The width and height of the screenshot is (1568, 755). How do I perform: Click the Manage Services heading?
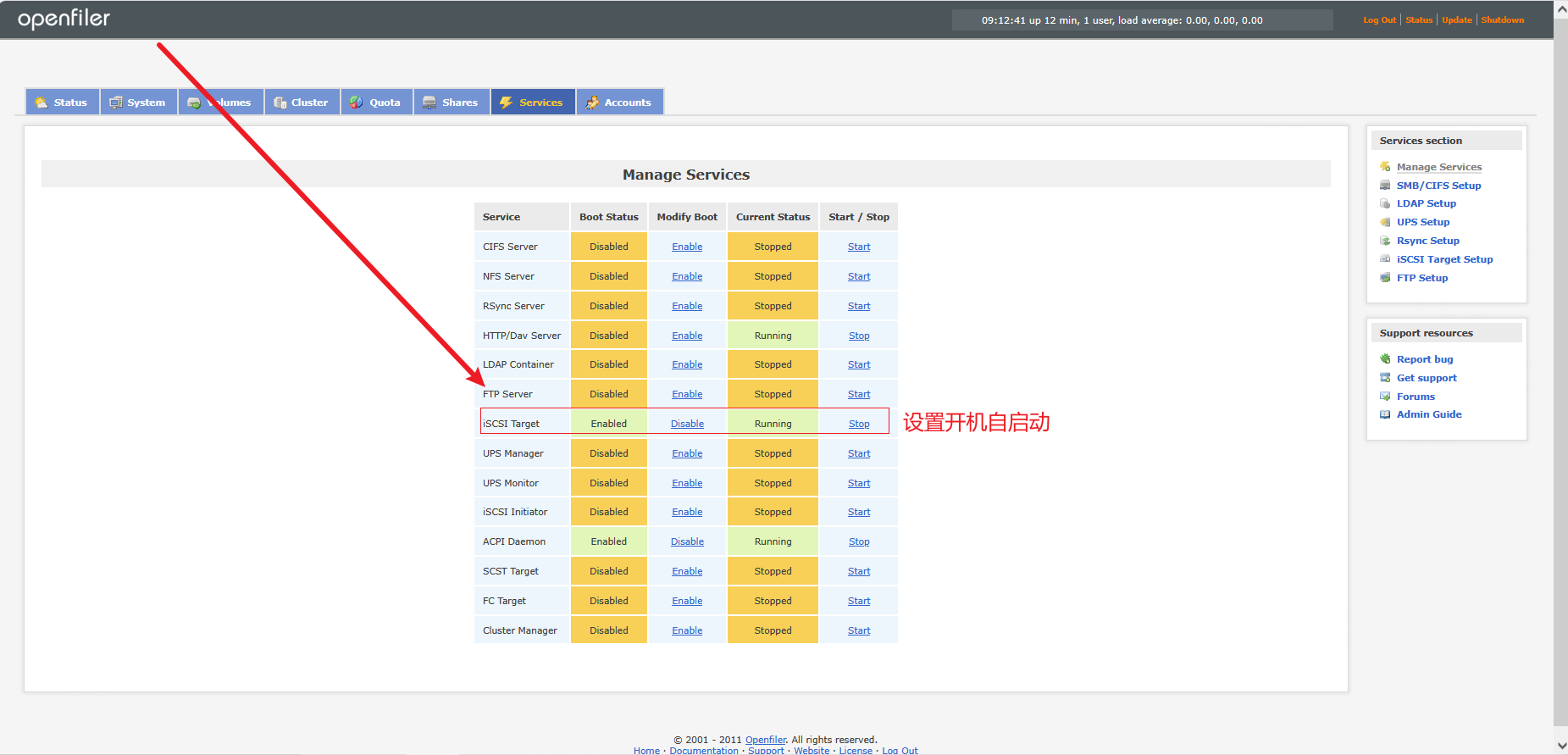click(x=686, y=175)
